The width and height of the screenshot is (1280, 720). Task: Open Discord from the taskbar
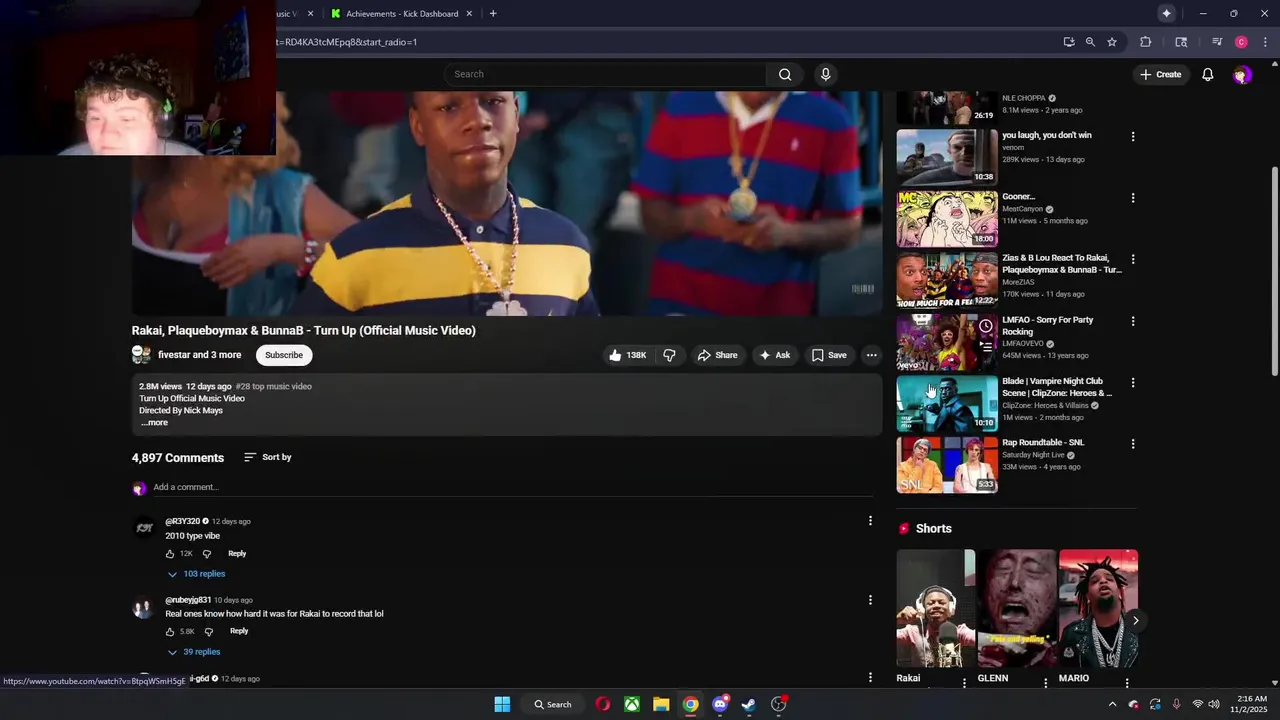pos(720,704)
